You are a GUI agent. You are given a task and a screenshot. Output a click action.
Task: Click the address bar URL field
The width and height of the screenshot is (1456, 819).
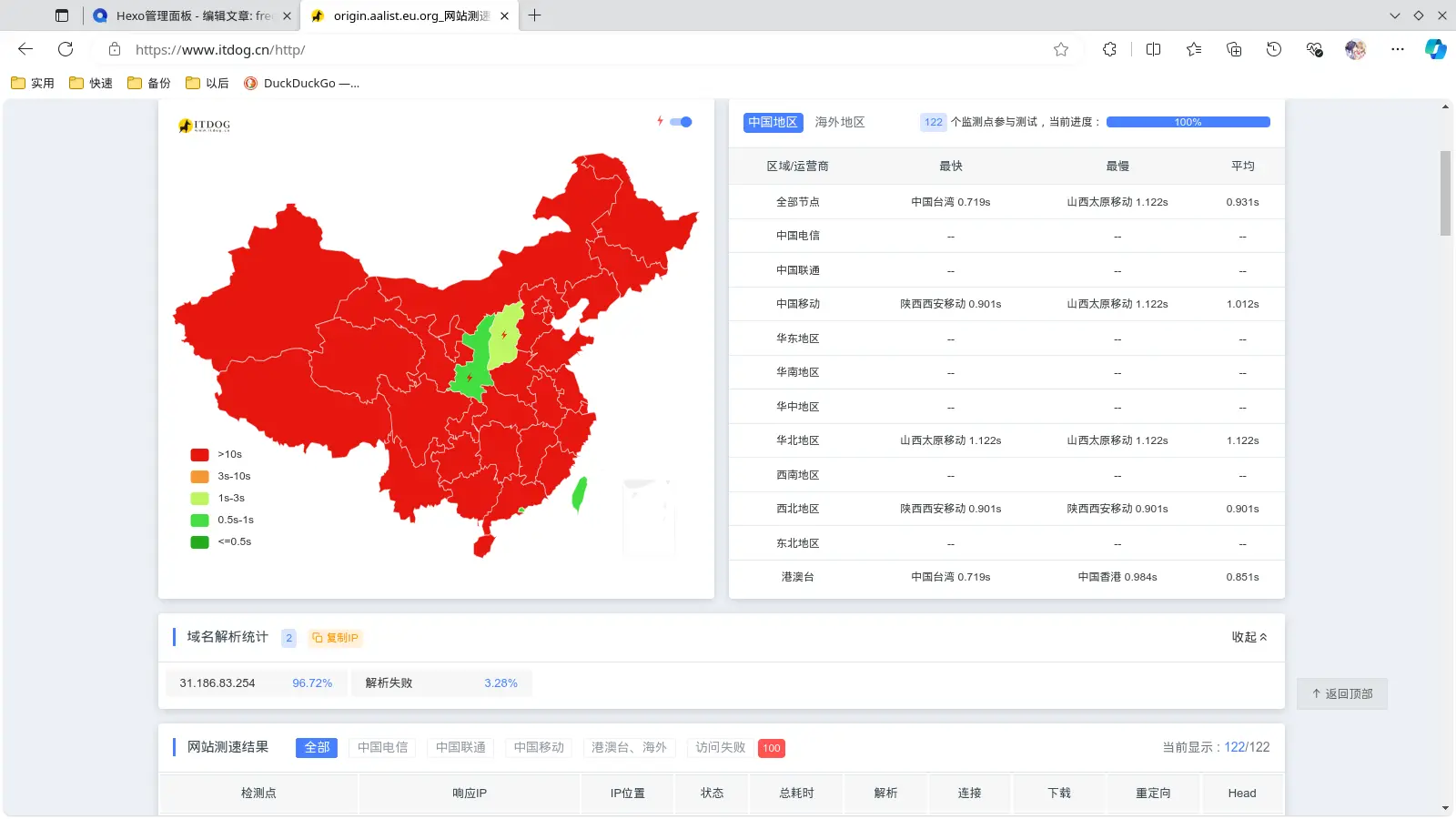click(582, 49)
